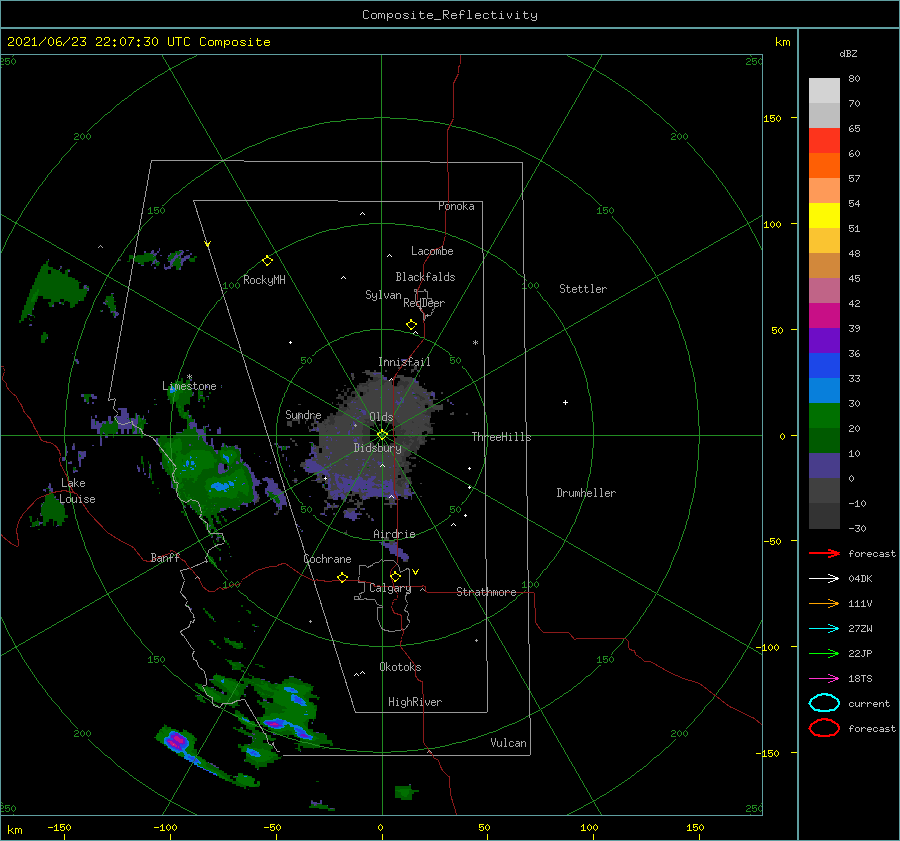The image size is (900, 841).
Task: Click the HighRiver label
Action: (x=415, y=702)
